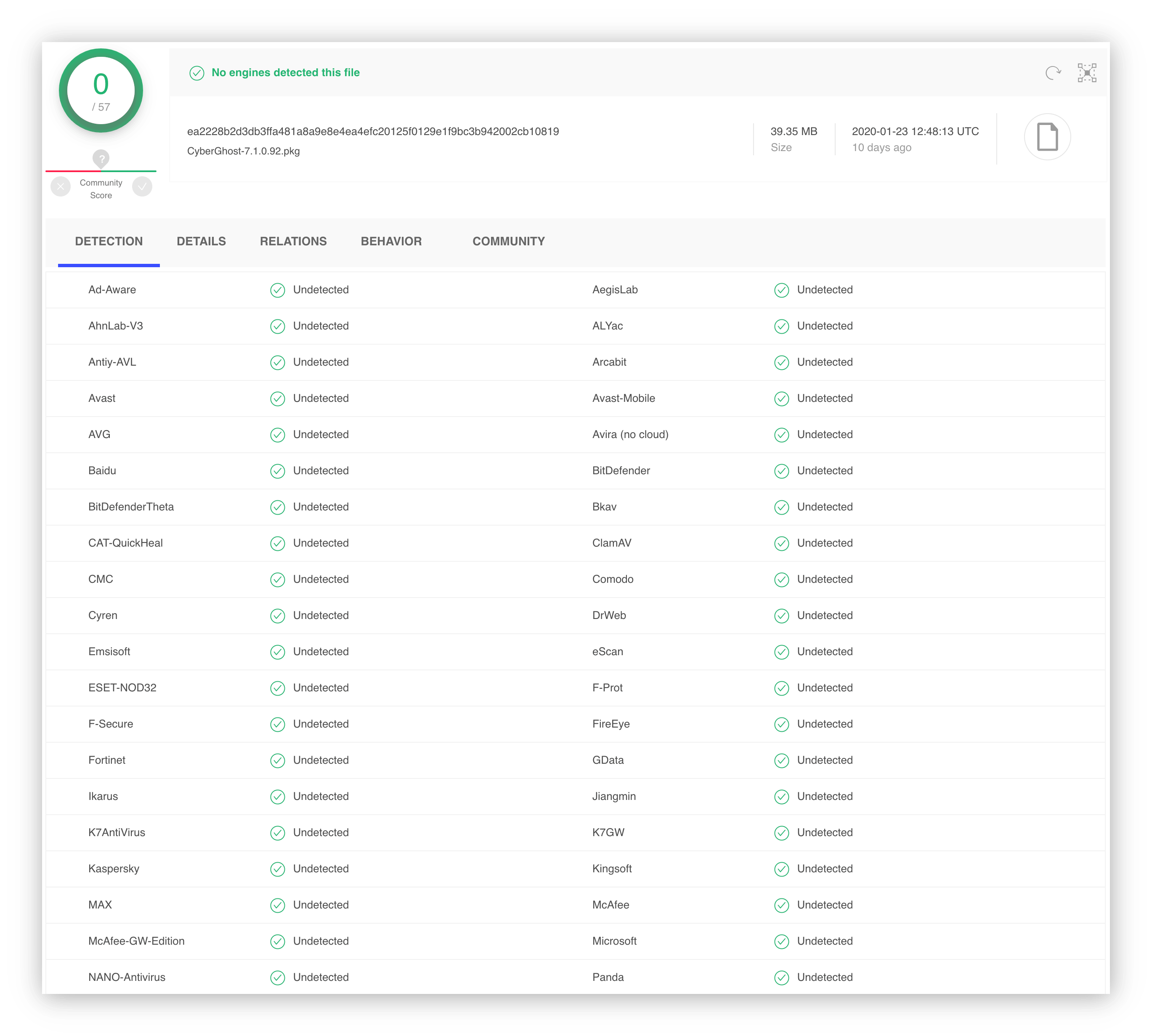Click the 'Community Score' label
Image resolution: width=1152 pixels, height=1036 pixels.
[x=101, y=189]
